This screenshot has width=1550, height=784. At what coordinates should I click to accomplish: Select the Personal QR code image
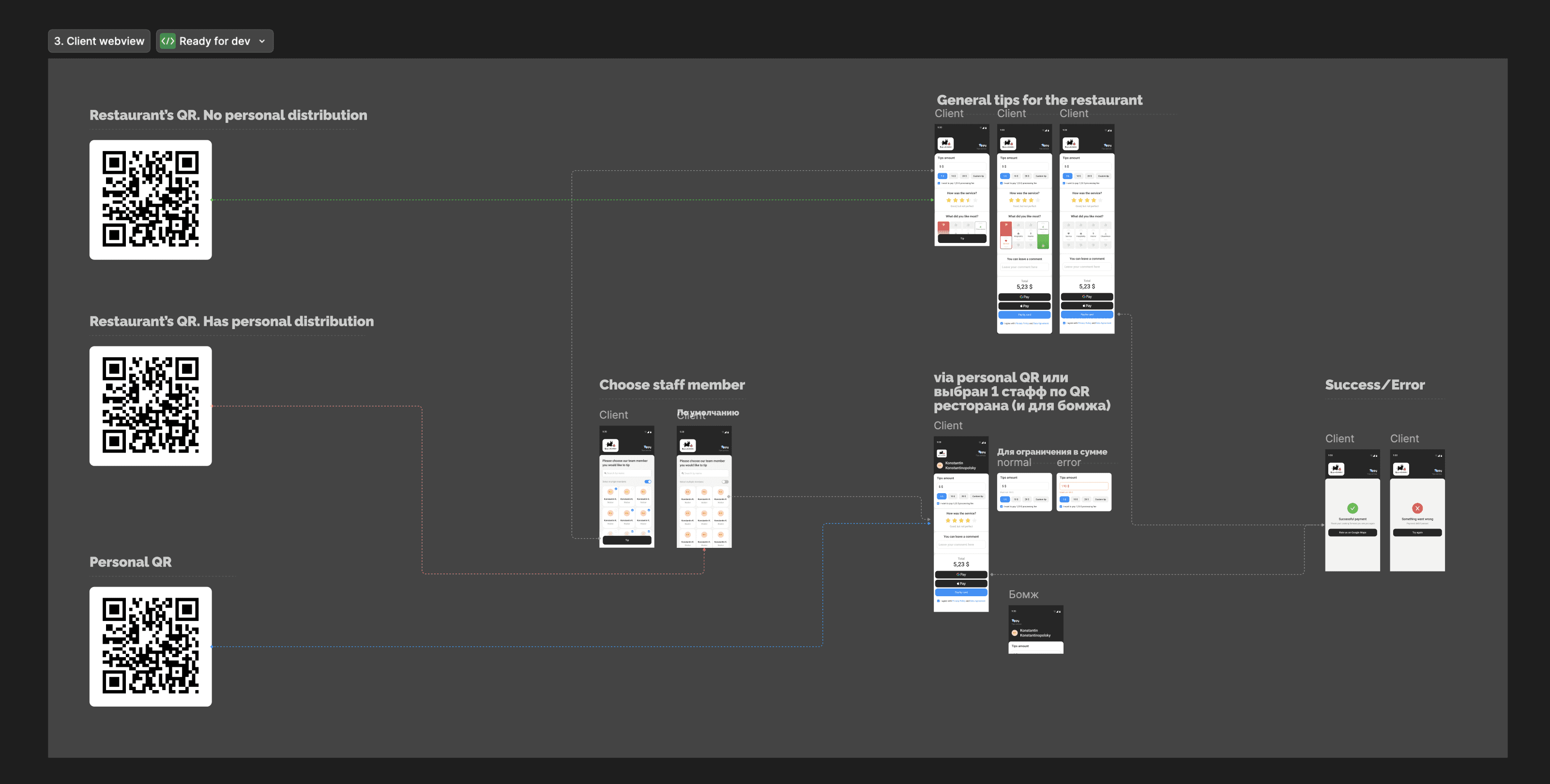[151, 646]
